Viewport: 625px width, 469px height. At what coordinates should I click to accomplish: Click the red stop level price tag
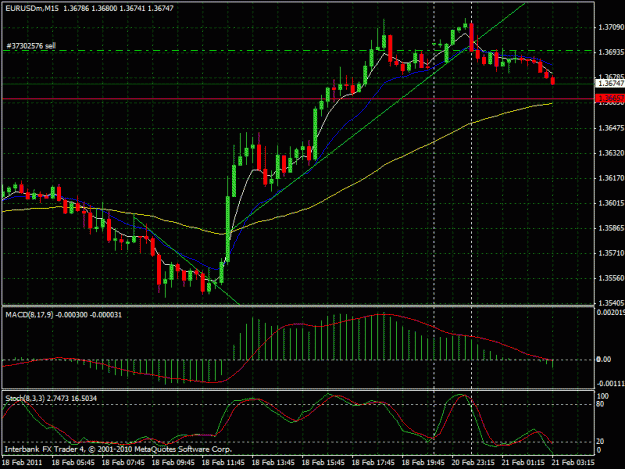(610, 98)
